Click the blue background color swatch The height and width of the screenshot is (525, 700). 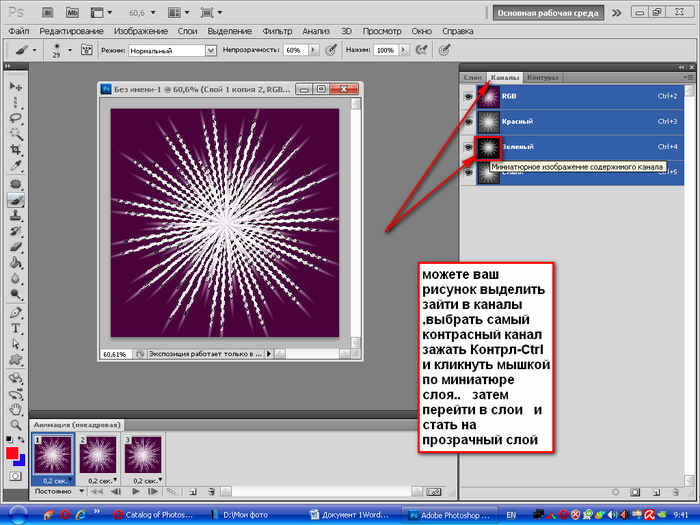point(21,461)
